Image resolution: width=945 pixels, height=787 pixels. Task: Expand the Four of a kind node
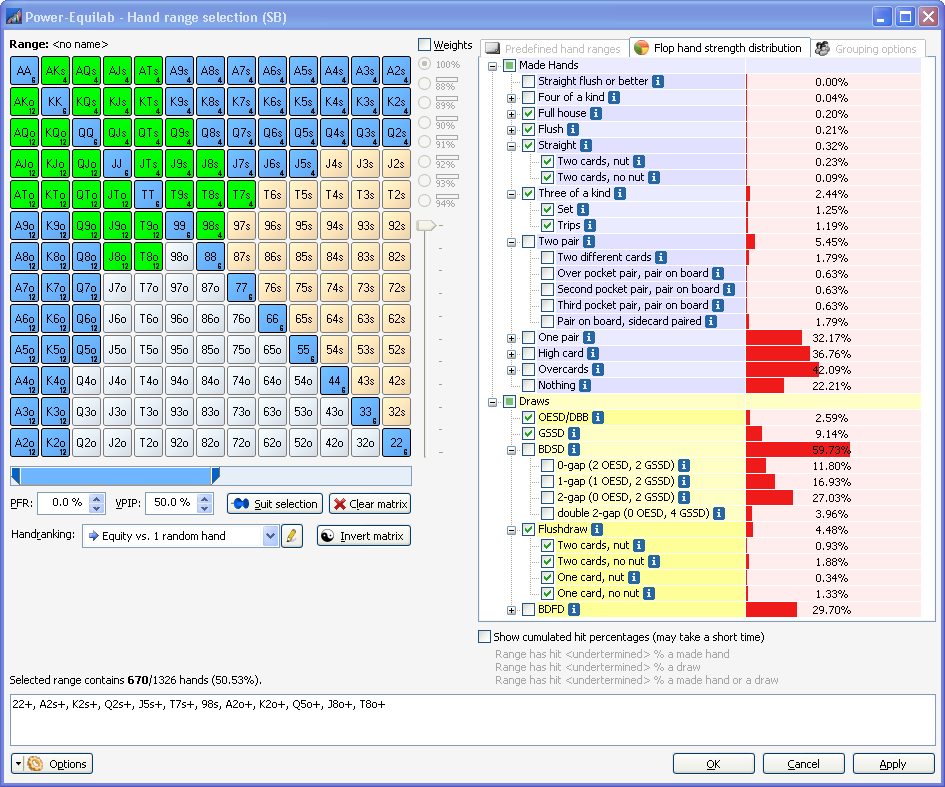(511, 98)
